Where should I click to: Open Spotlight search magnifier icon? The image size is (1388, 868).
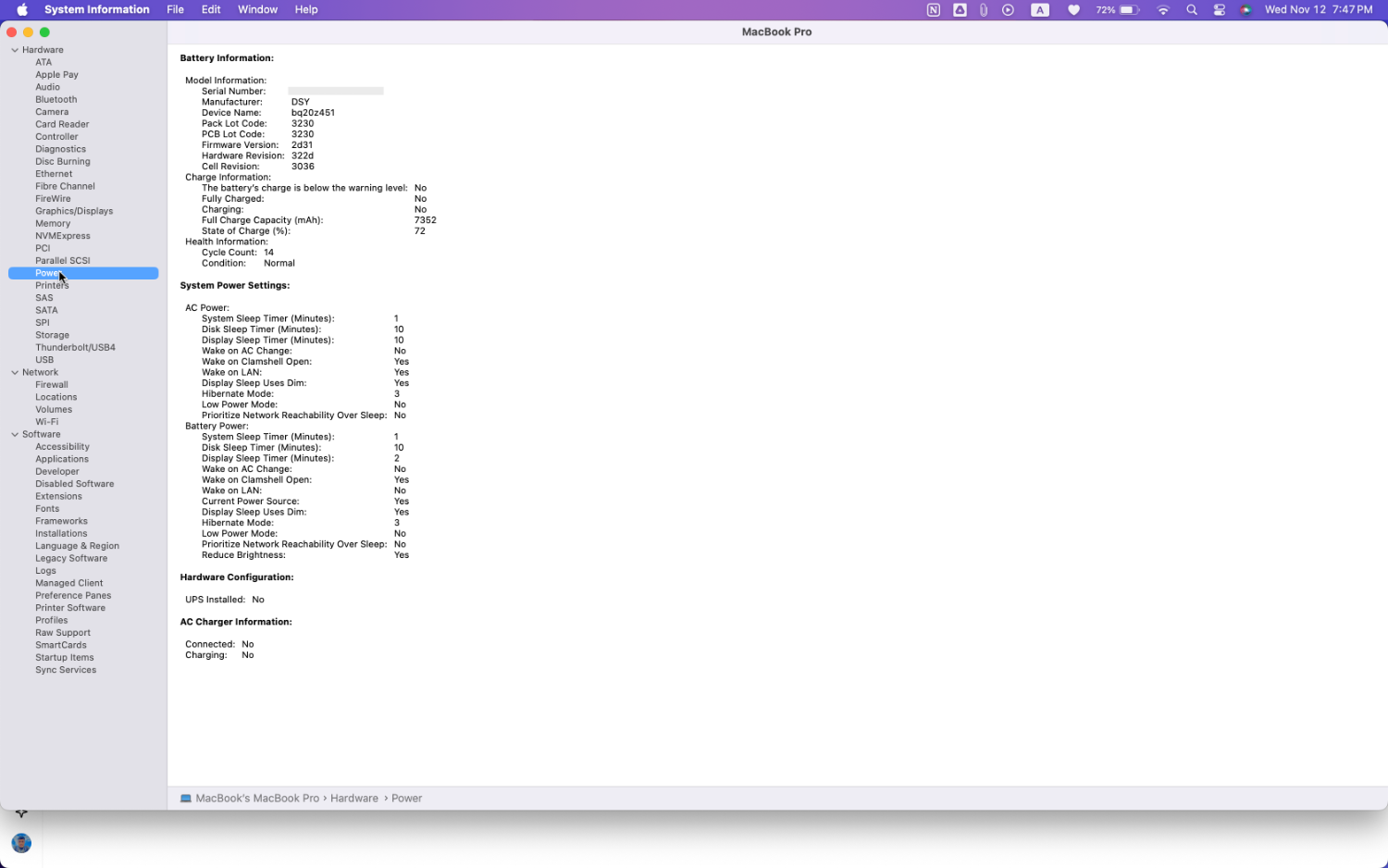(1192, 10)
